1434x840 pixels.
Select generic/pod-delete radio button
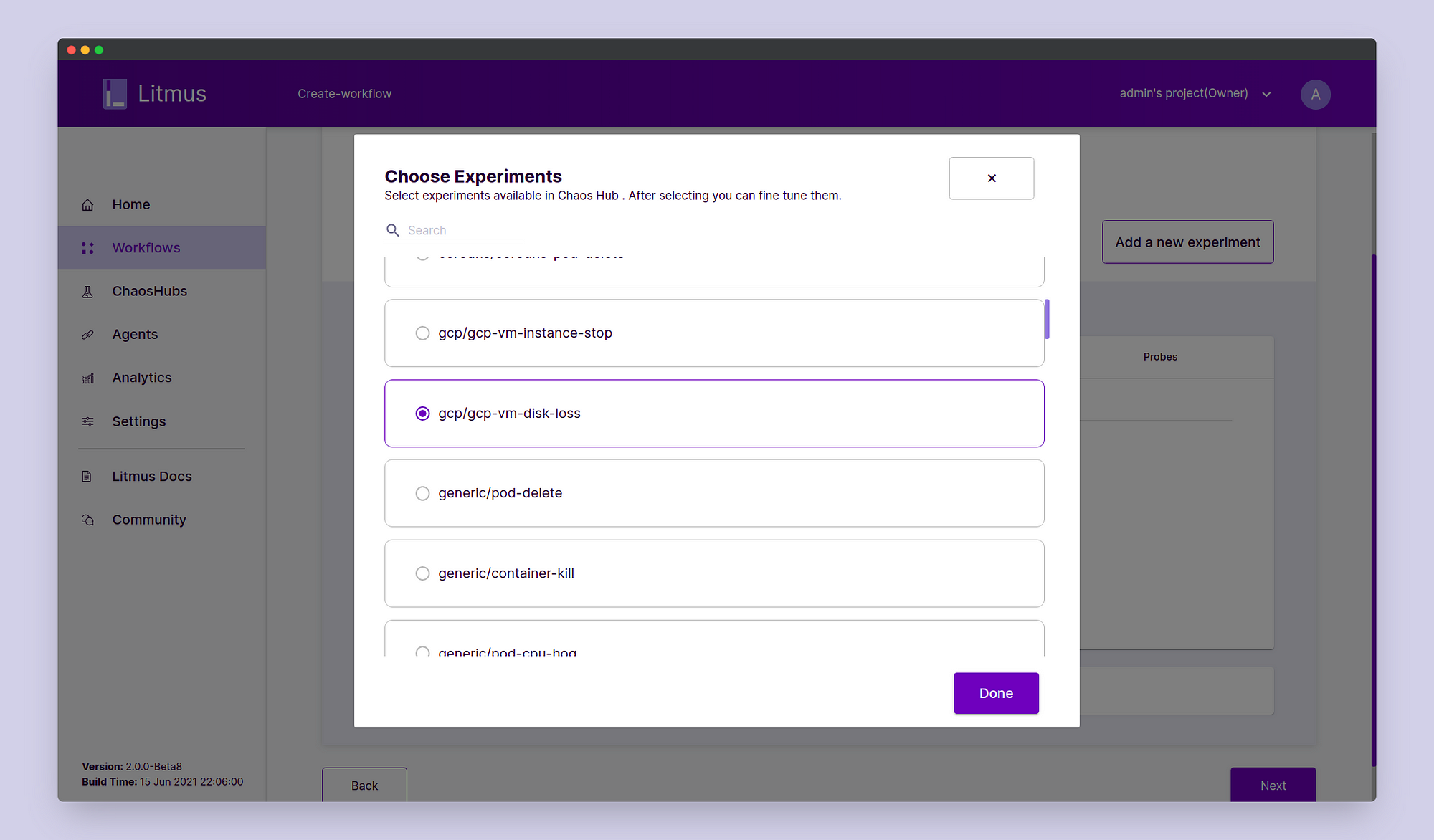(x=423, y=493)
